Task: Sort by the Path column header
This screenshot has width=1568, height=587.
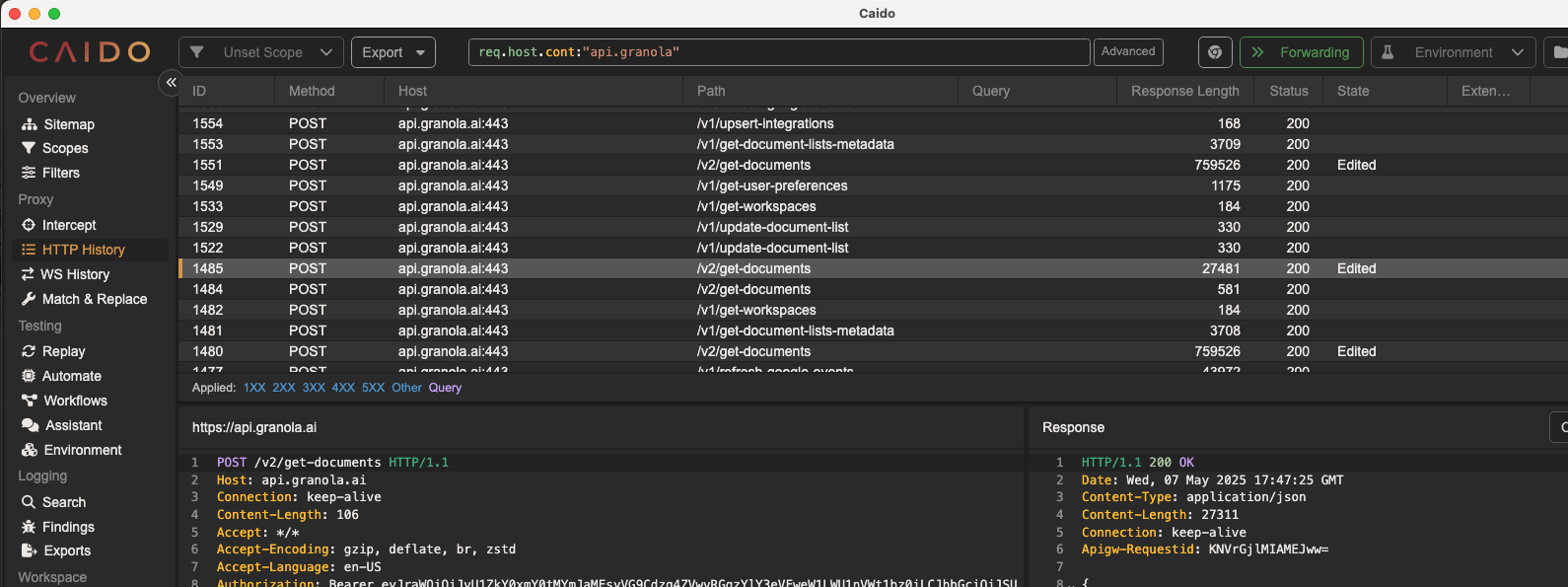Action: (x=820, y=91)
